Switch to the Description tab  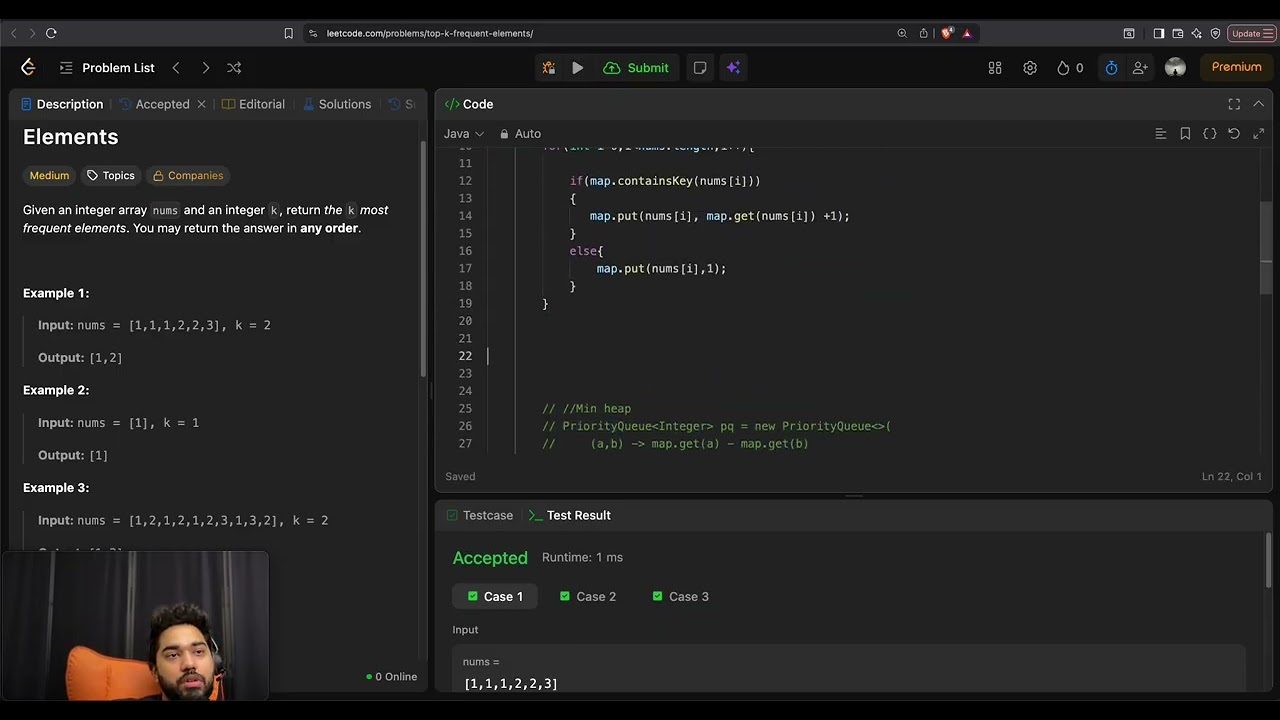[x=61, y=104]
